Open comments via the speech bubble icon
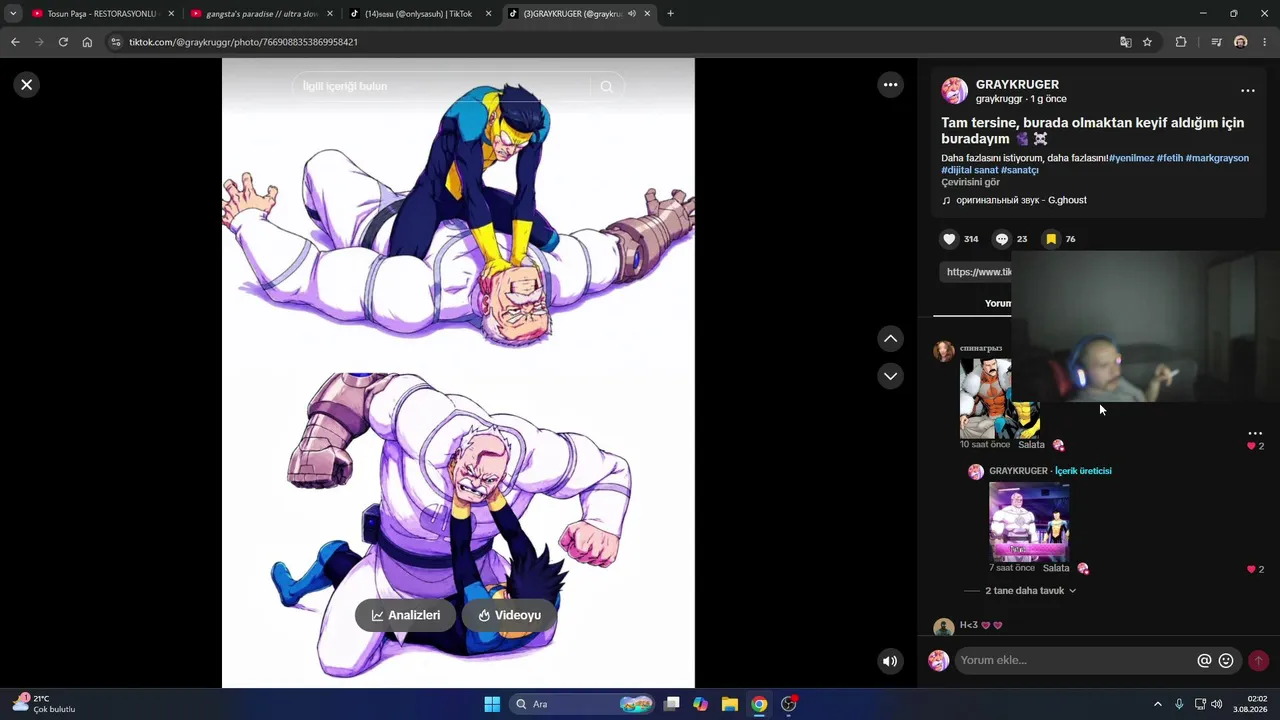The height and width of the screenshot is (720, 1280). [x=1001, y=239]
